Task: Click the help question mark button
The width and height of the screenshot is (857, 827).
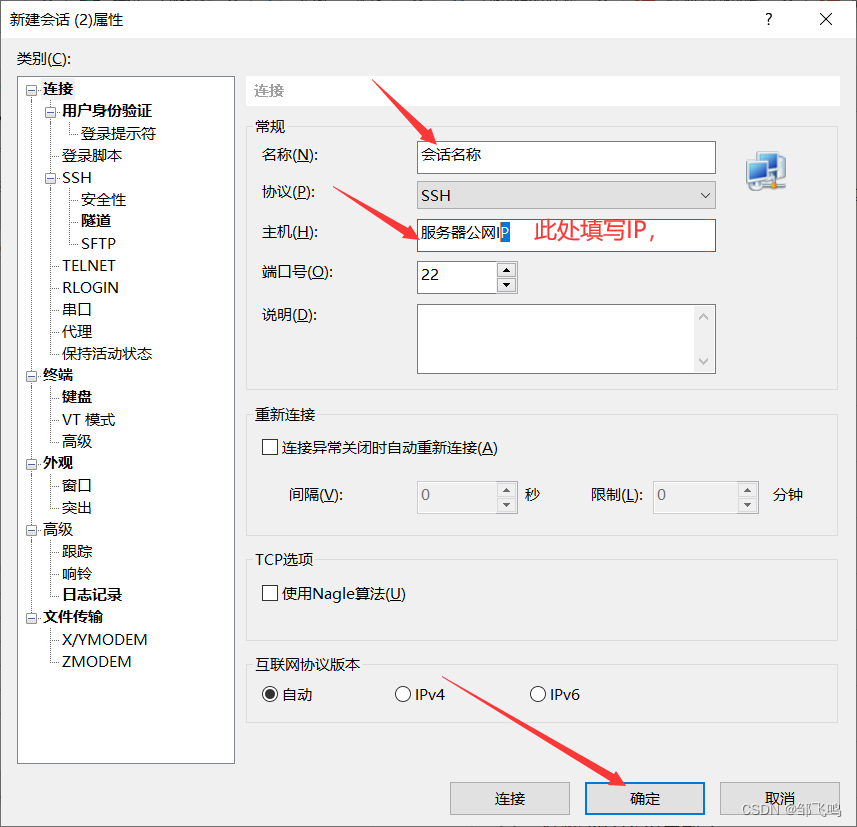Action: [x=769, y=20]
